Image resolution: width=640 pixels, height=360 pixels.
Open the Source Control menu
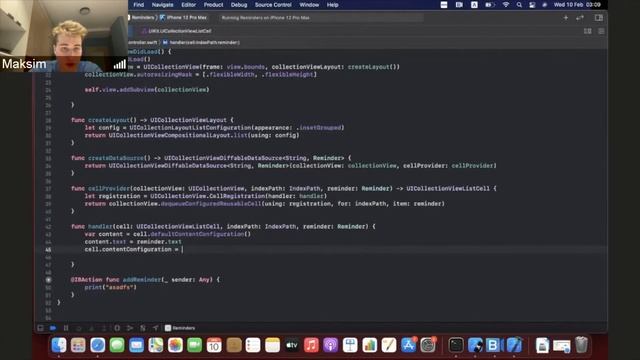(273, 5)
